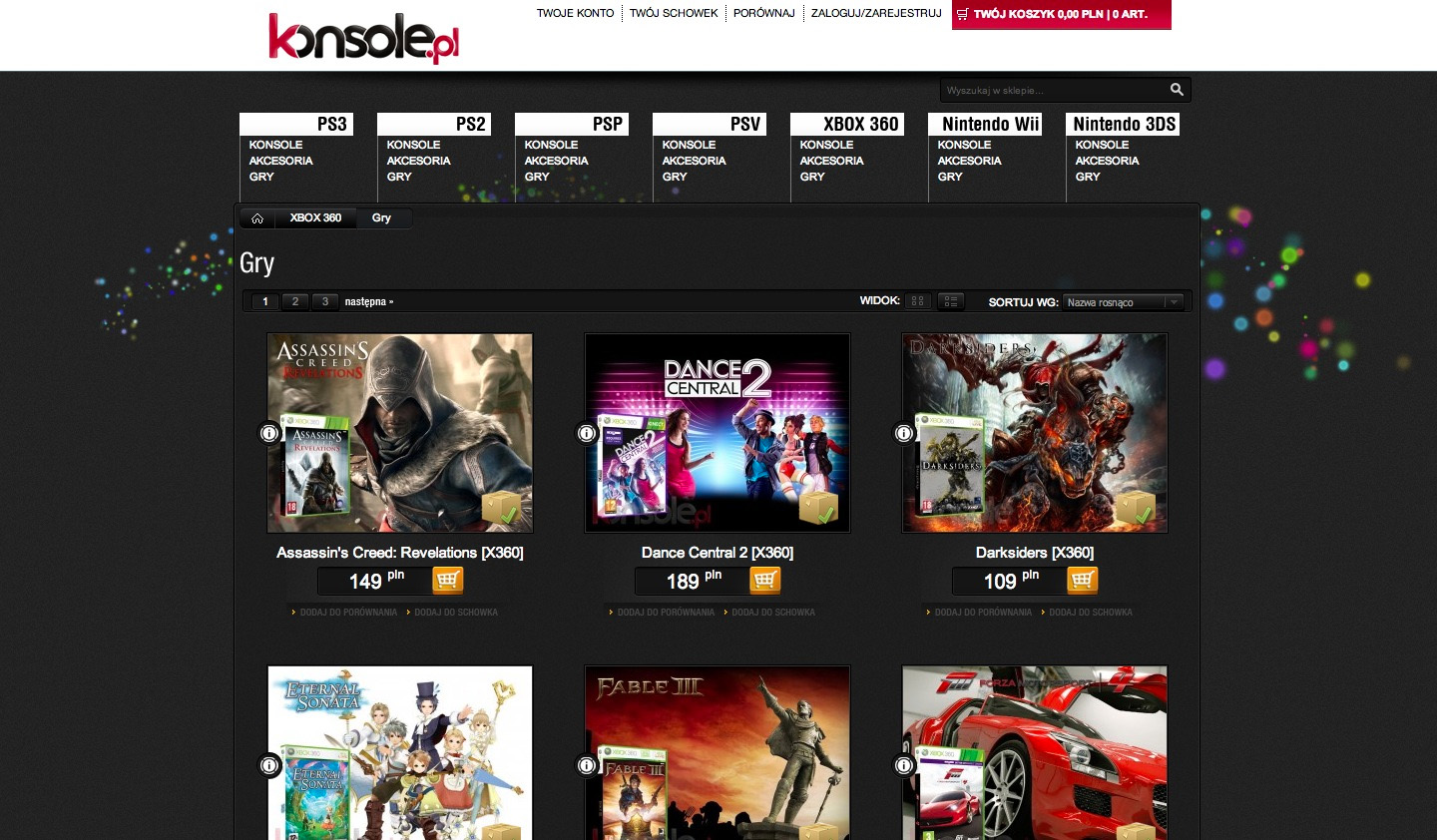Open the Nintendo Wii category tab
1437x840 pixels.
coord(985,124)
